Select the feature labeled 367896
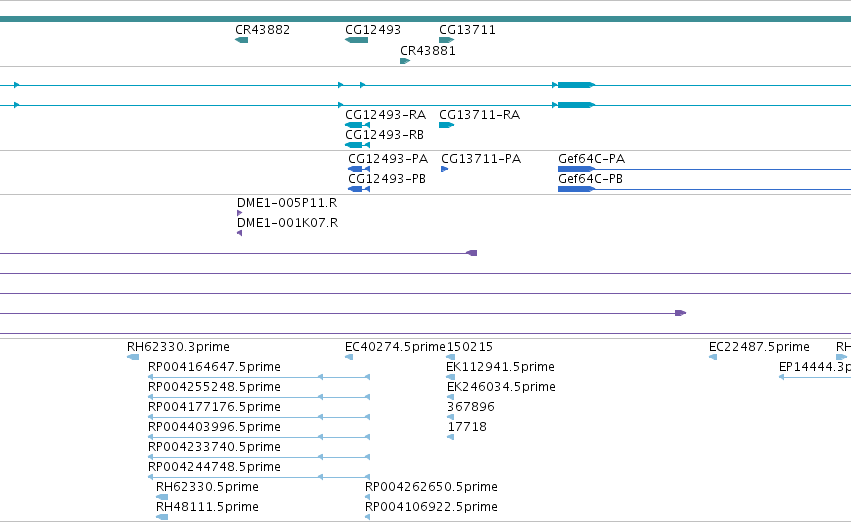 tap(450, 417)
